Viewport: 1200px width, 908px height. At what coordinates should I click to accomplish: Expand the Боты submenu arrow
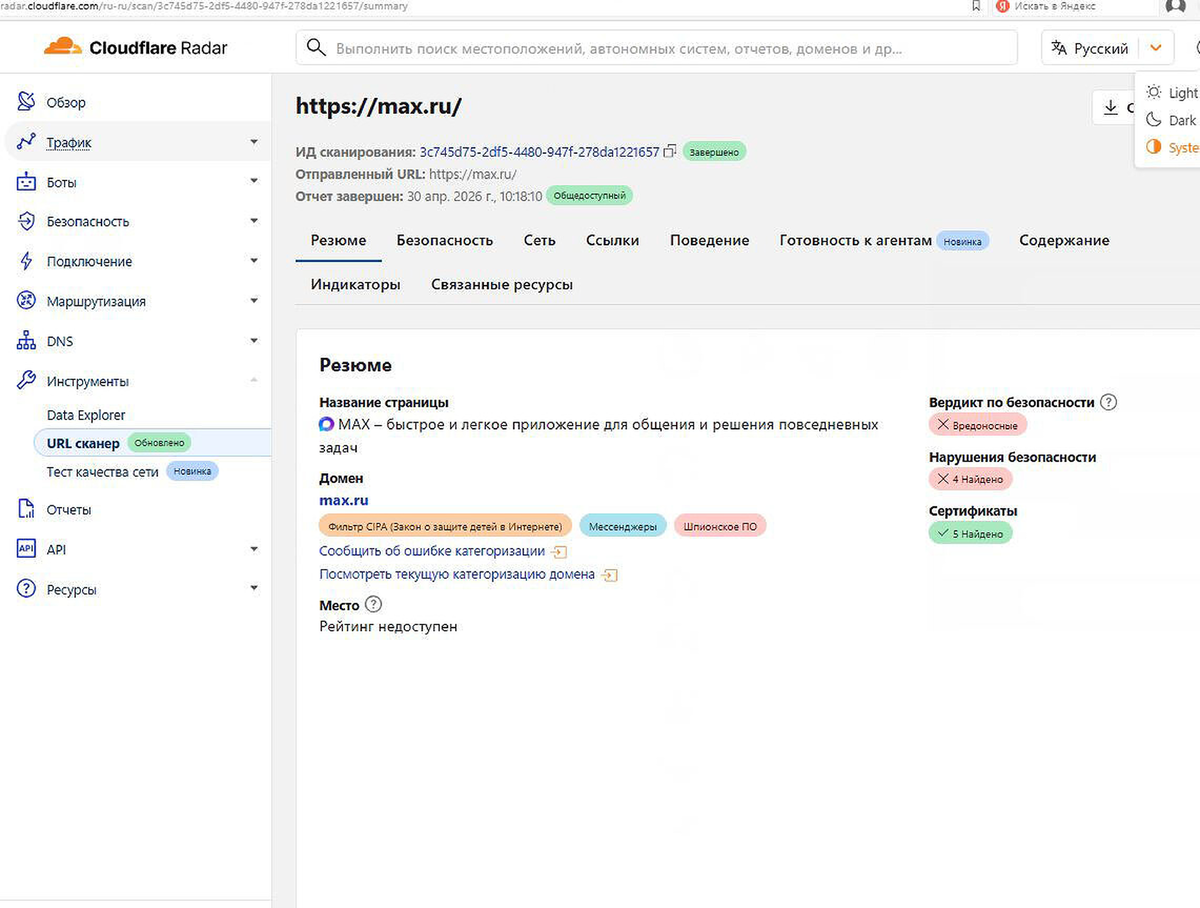click(x=254, y=182)
